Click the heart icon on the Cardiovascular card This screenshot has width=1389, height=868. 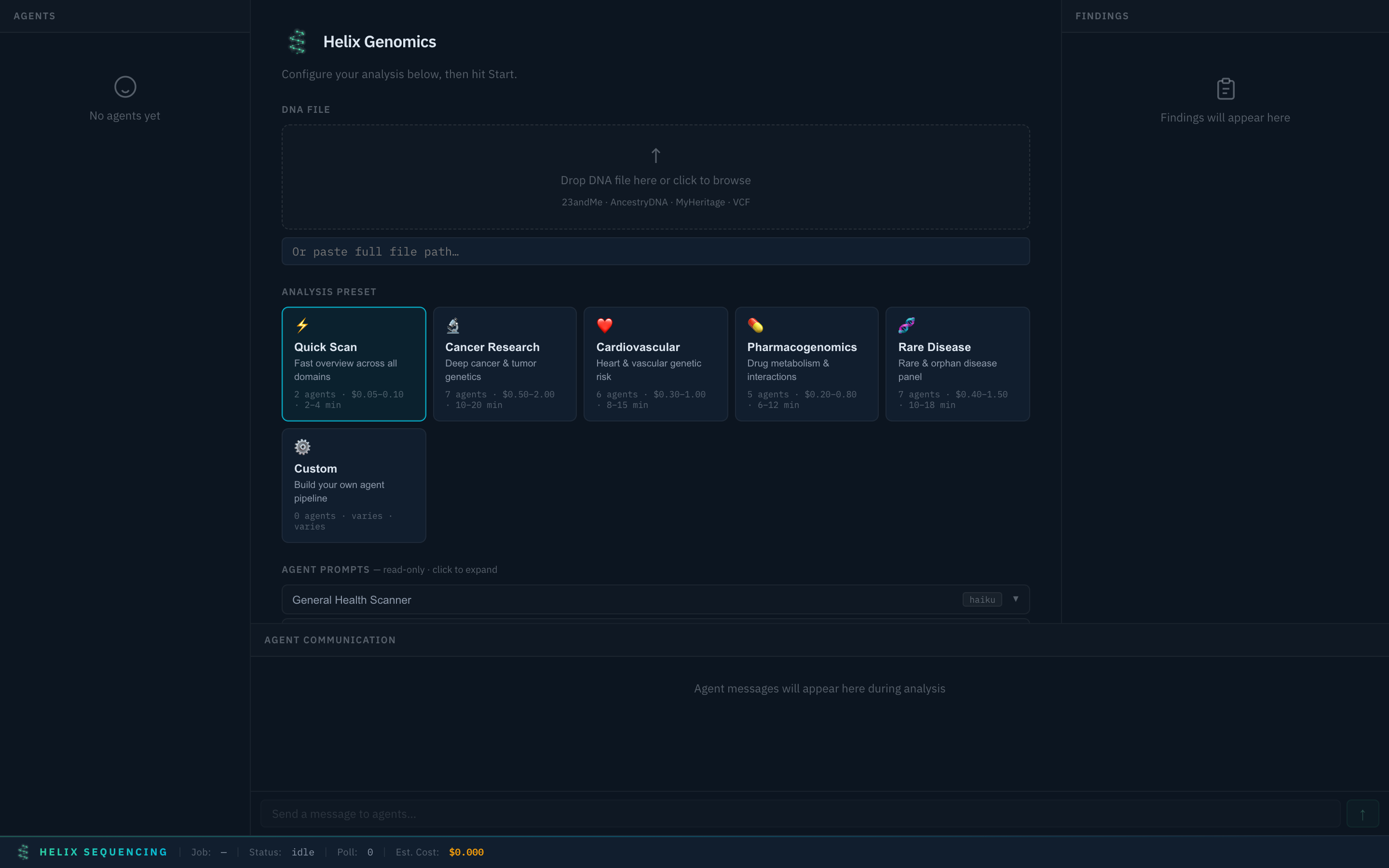coord(604,325)
